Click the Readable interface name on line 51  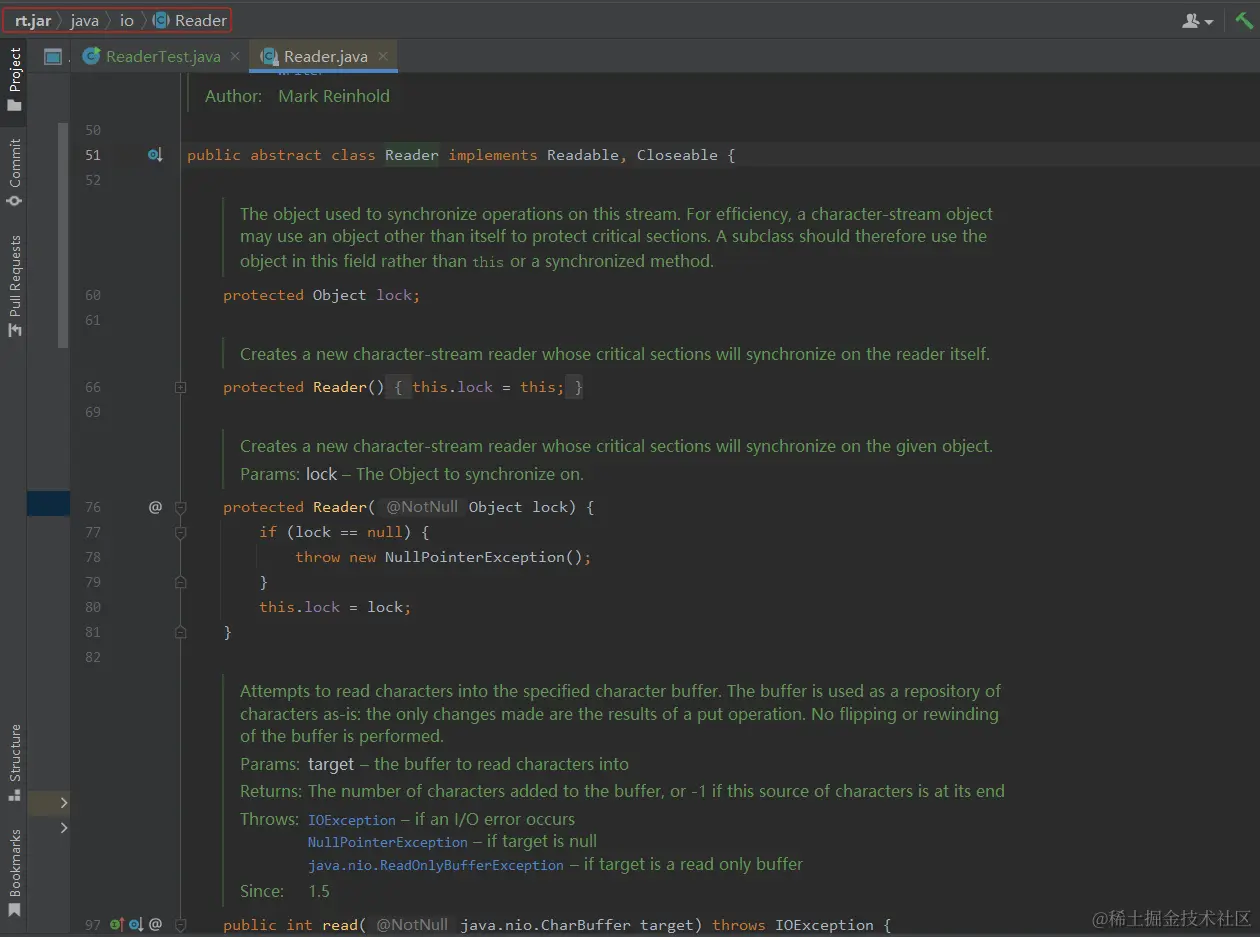tap(583, 155)
